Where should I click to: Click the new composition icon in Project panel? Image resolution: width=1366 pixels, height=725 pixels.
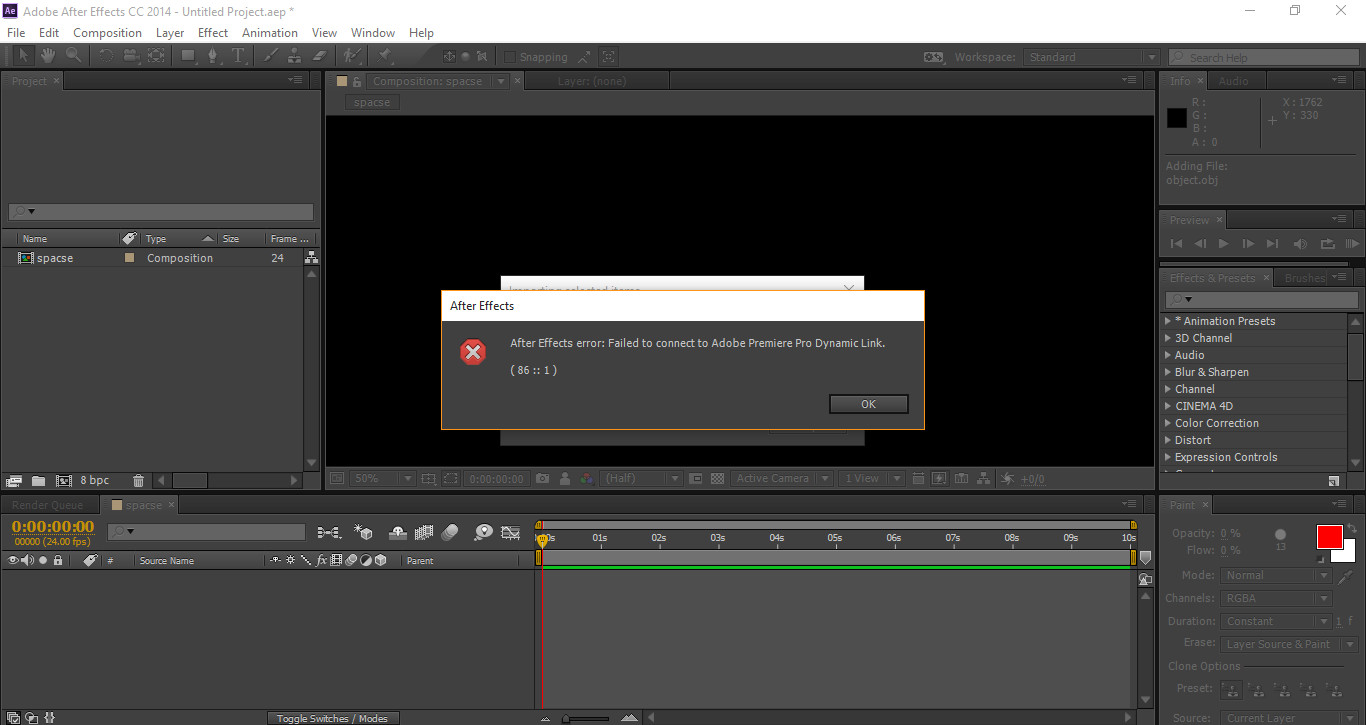64,481
